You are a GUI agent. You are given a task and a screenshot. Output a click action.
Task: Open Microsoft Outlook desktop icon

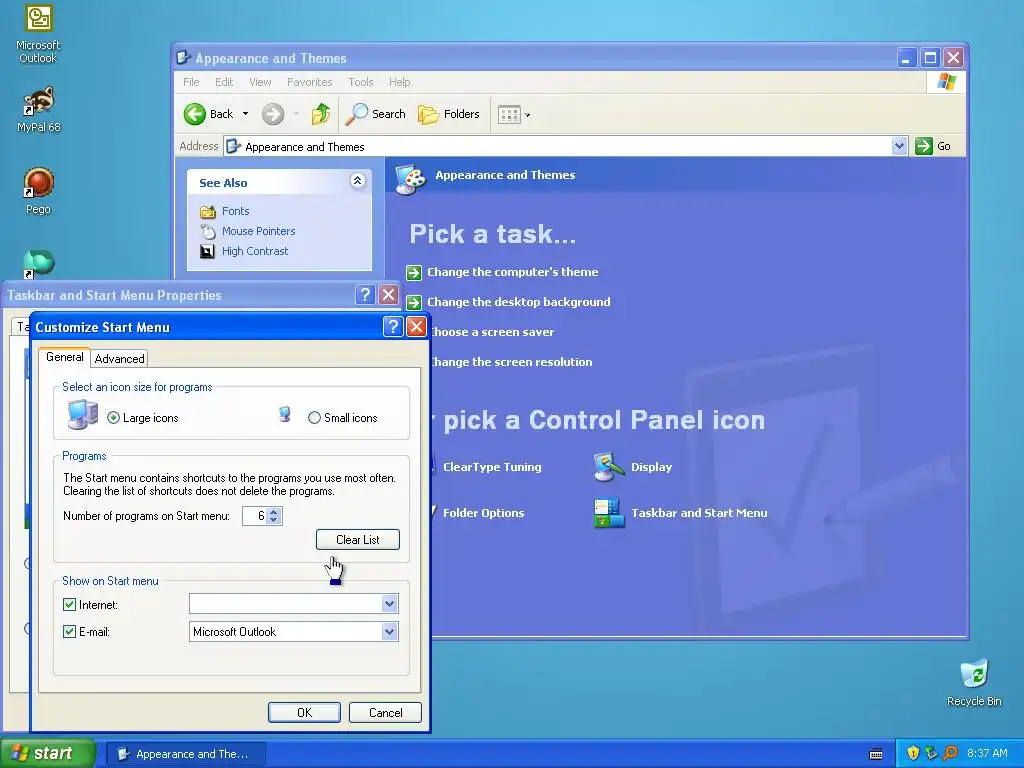[38, 34]
